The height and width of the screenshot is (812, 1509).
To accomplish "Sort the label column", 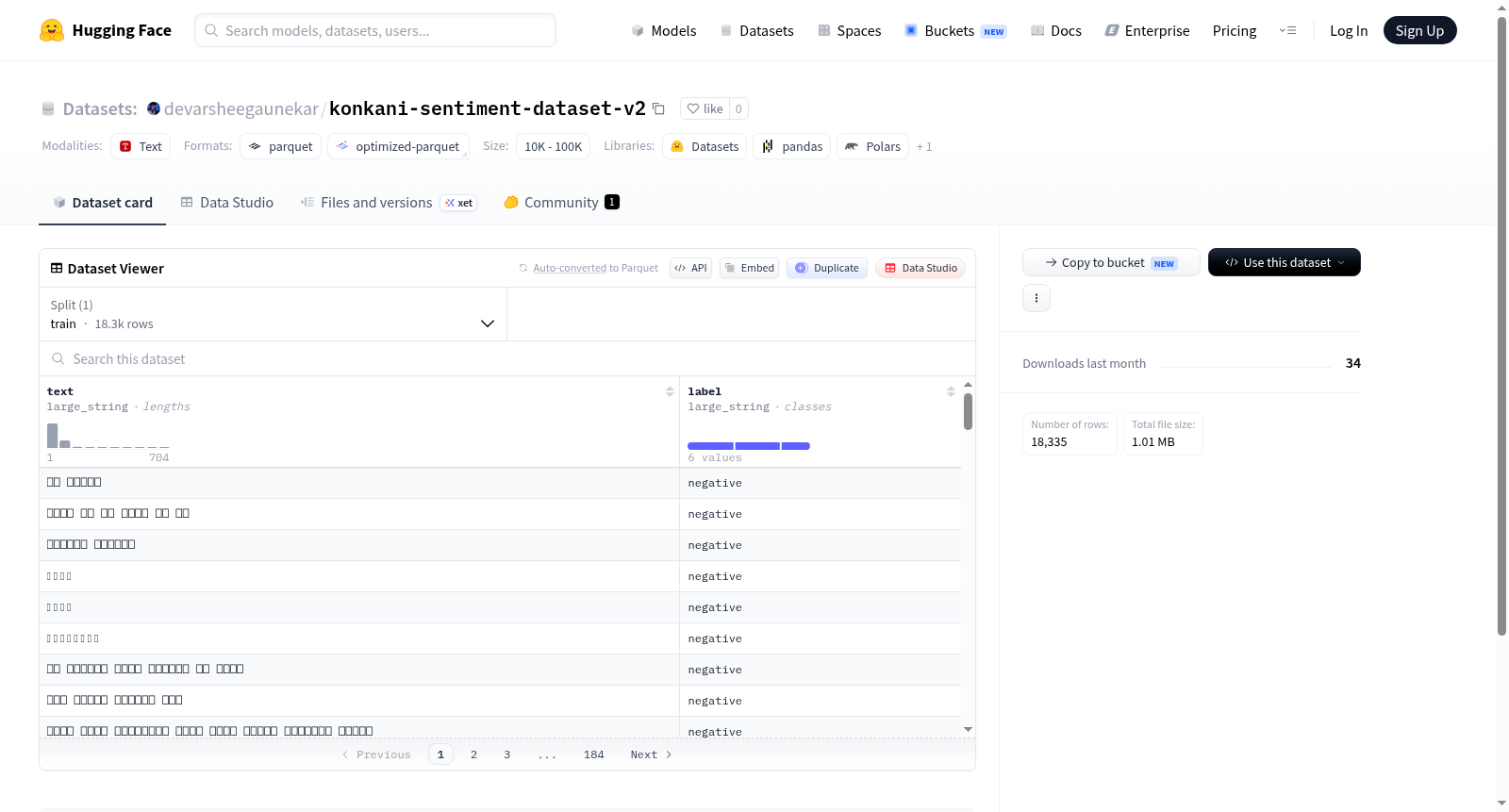I will click(x=951, y=391).
